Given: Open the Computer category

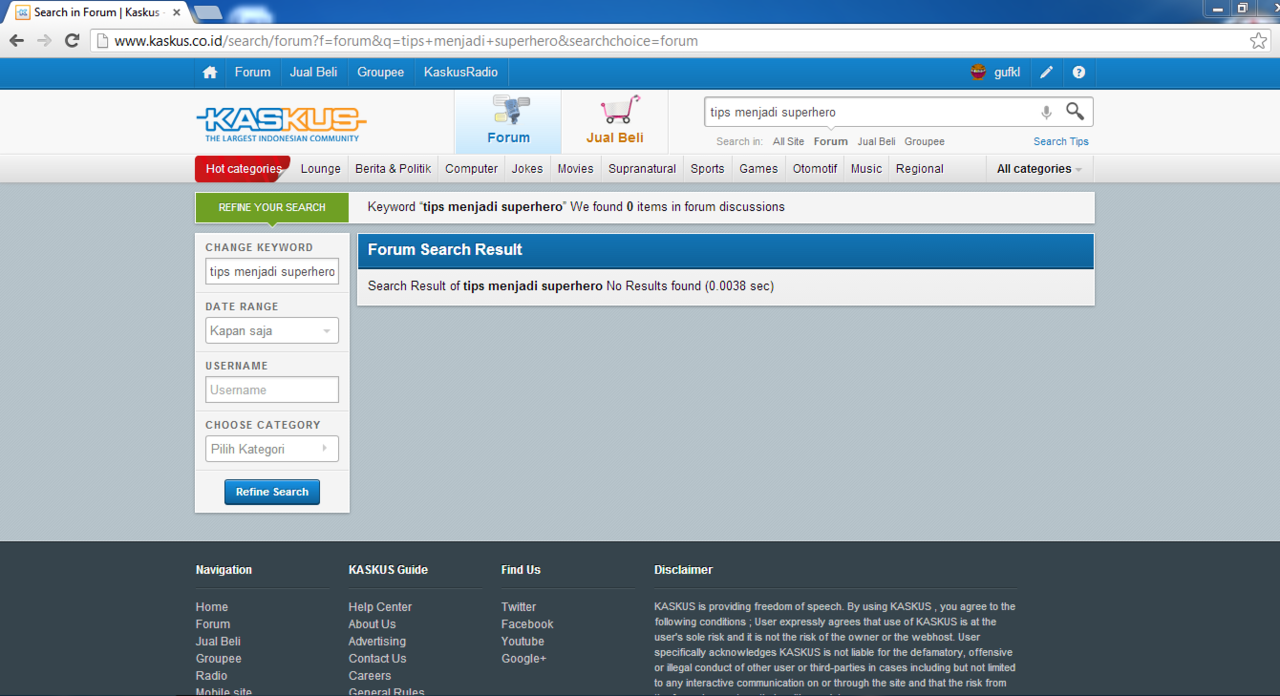Looking at the screenshot, I should [472, 169].
